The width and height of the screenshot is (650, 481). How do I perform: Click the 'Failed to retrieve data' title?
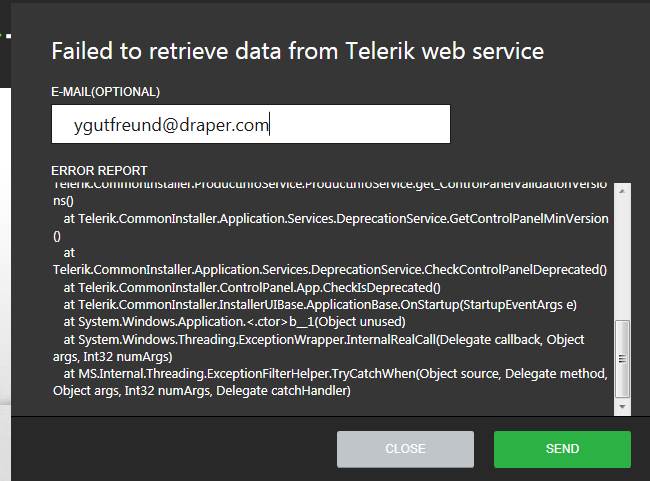coord(297,51)
